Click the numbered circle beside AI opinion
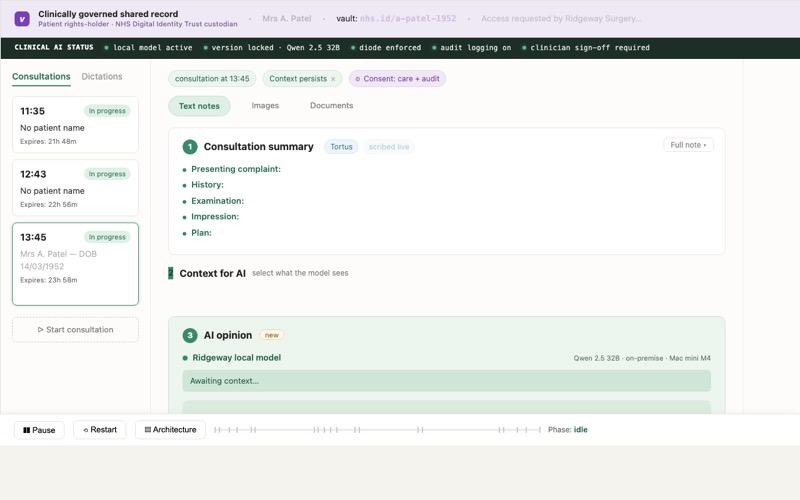This screenshot has height=500, width=800. (190, 335)
